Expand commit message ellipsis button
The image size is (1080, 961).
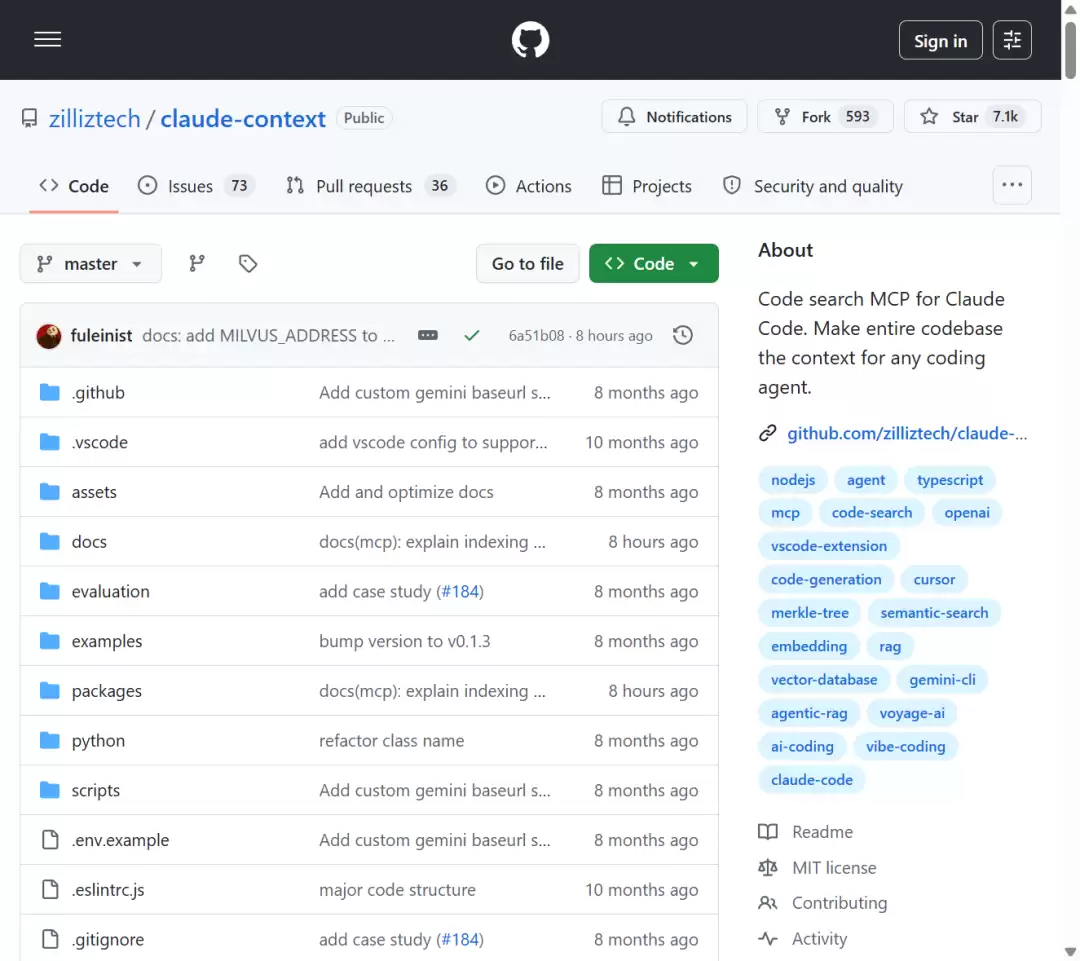coord(428,335)
